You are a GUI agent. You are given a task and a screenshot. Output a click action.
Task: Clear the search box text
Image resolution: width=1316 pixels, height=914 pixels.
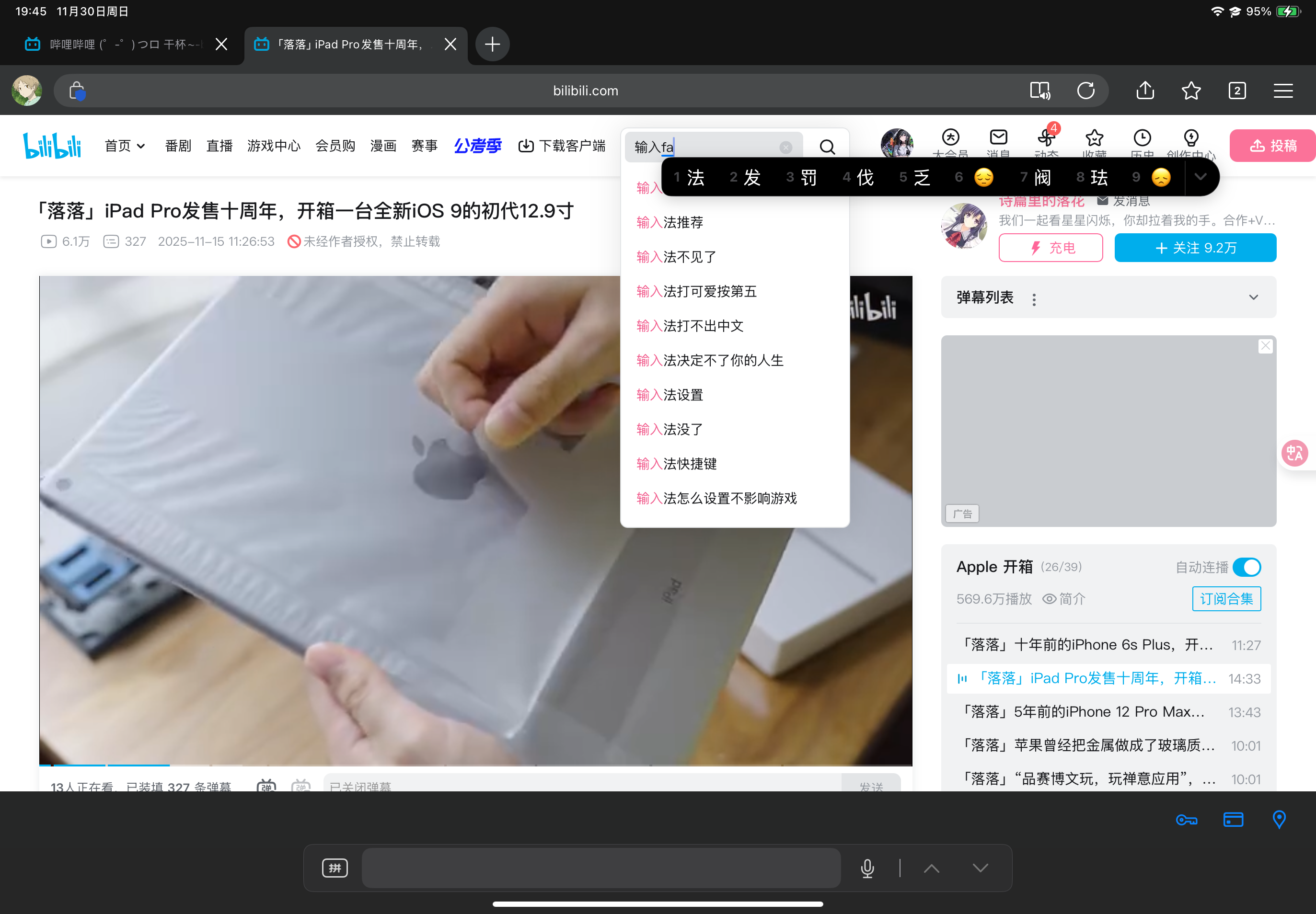(785, 147)
